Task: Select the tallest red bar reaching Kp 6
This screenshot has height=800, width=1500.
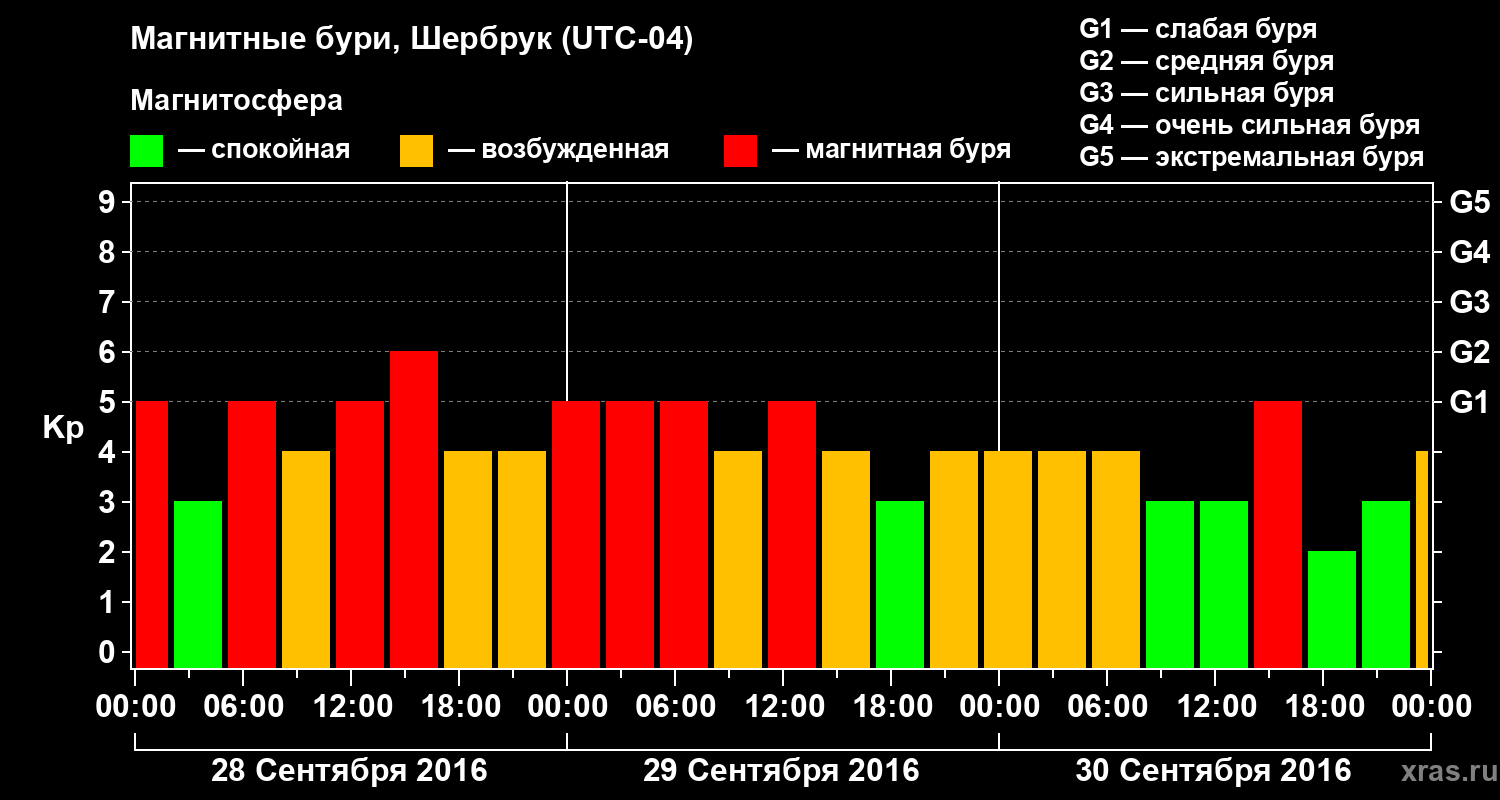Action: [x=414, y=510]
